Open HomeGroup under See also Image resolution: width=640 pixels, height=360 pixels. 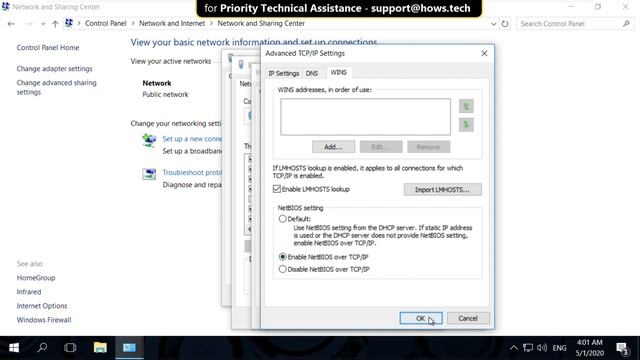36,278
